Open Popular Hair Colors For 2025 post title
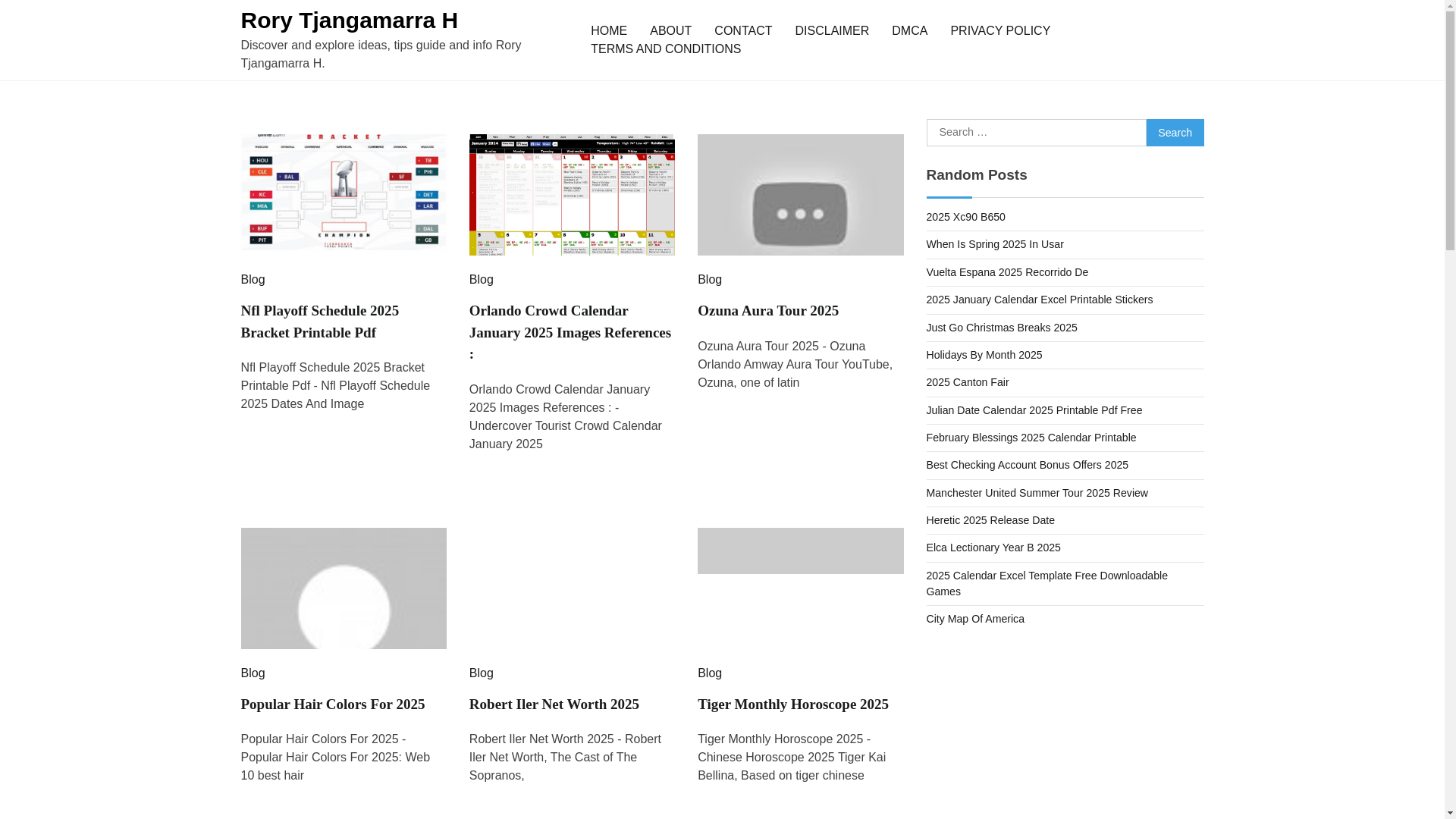The image size is (1456, 819). click(x=333, y=704)
